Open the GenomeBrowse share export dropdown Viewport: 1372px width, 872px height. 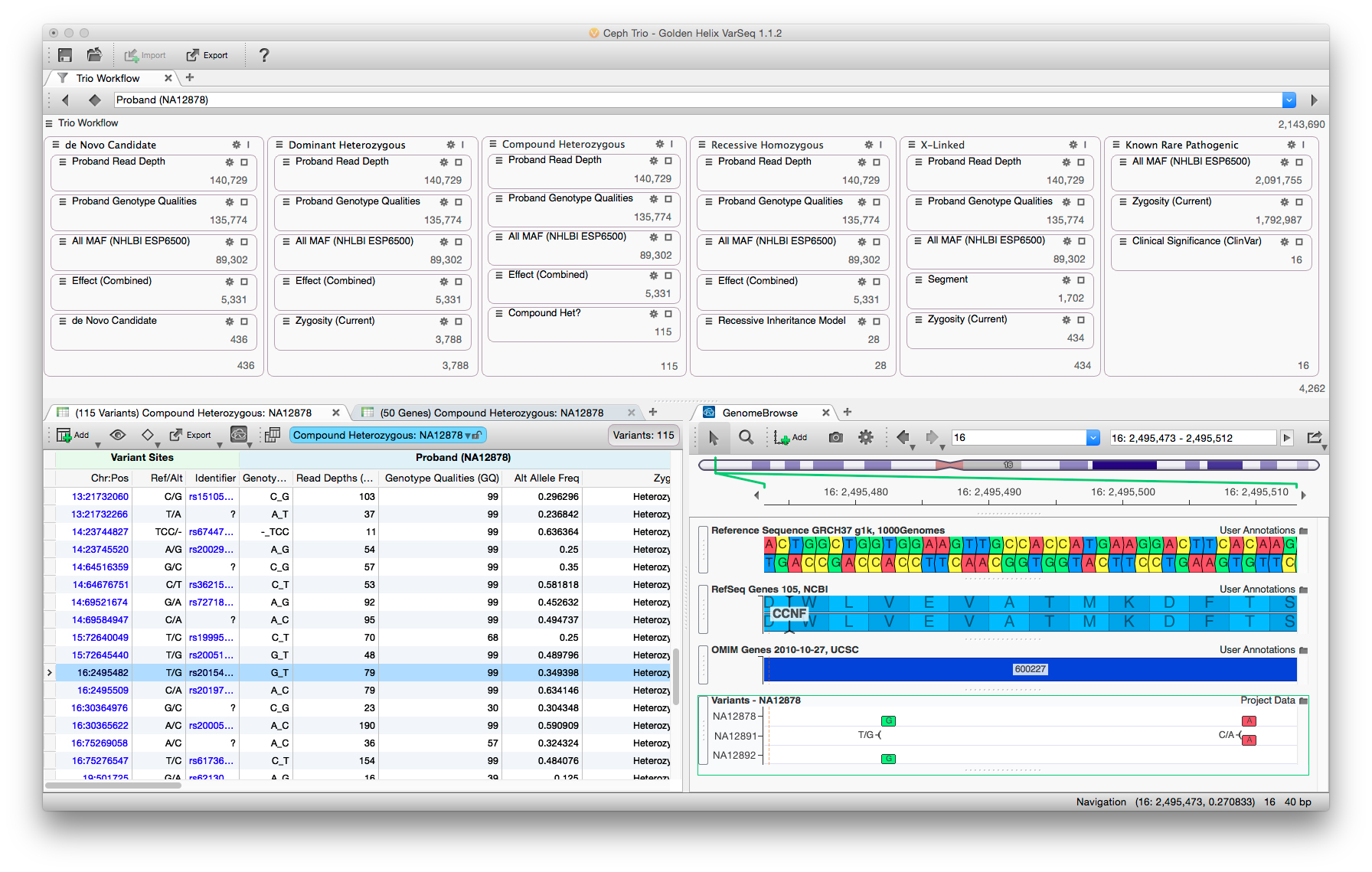point(1315,438)
